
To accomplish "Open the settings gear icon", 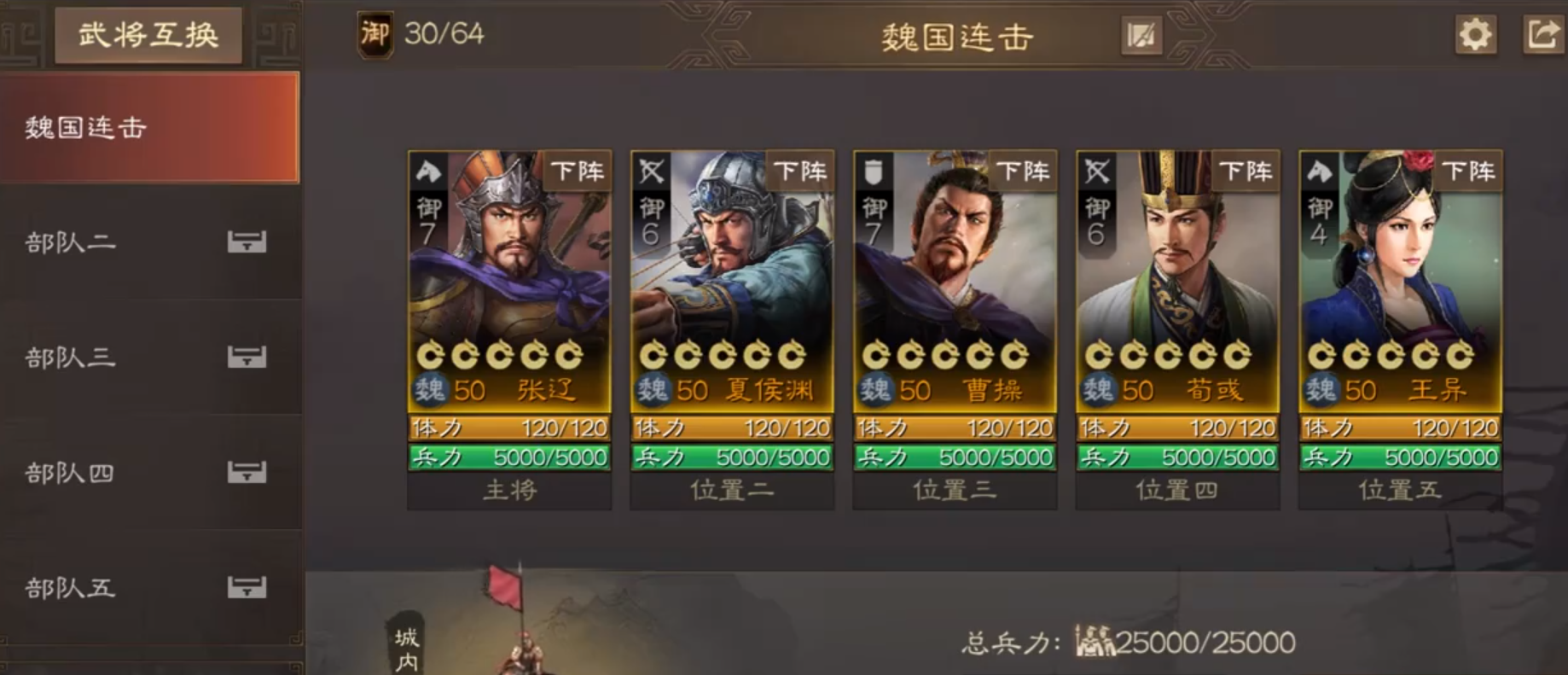I will (1475, 35).
